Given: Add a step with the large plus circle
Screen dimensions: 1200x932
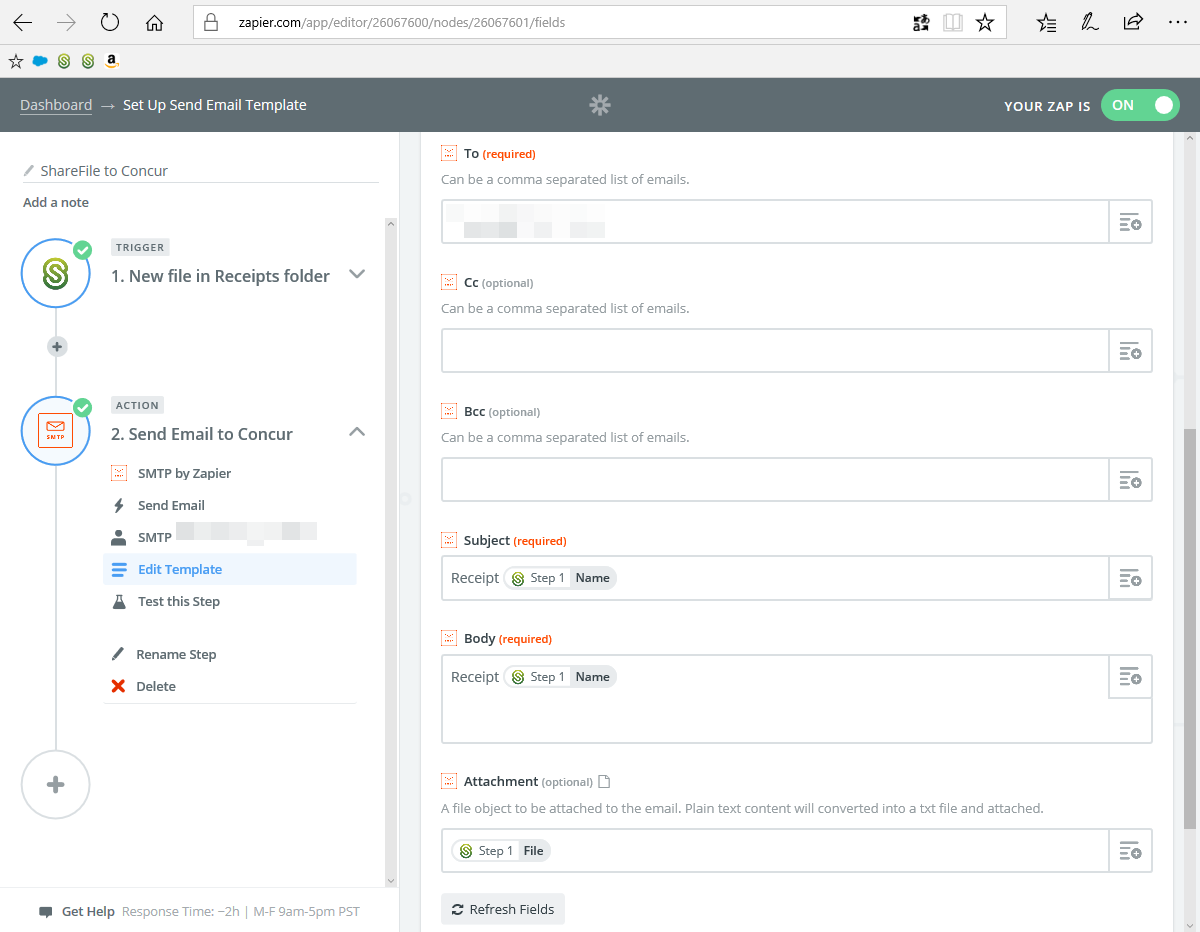Looking at the screenshot, I should [x=56, y=785].
